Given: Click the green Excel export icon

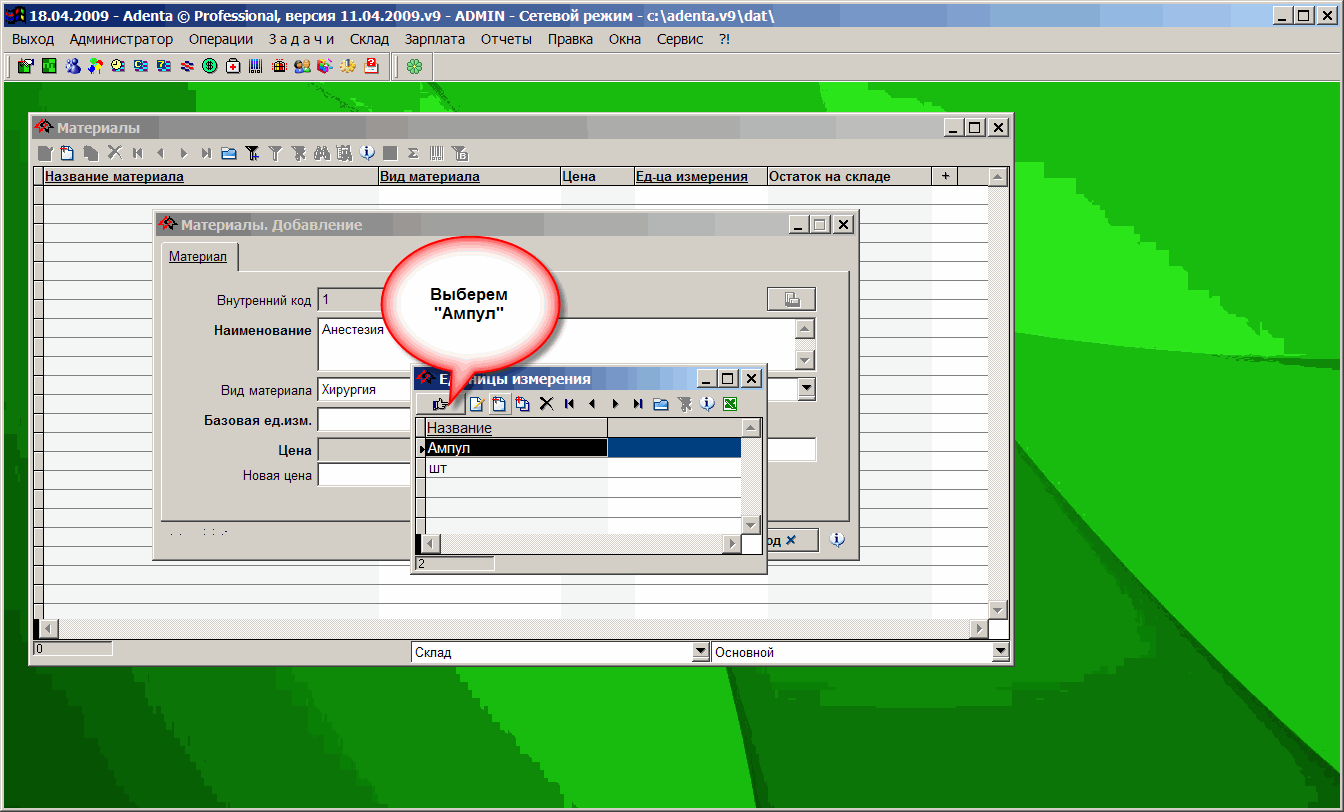Looking at the screenshot, I should pyautogui.click(x=730, y=404).
